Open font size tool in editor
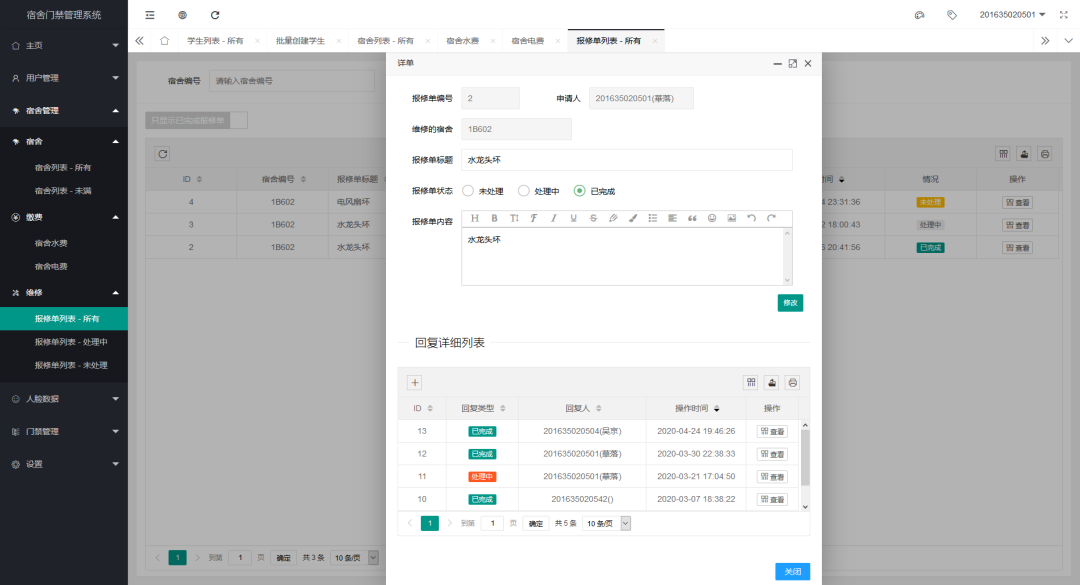Viewport: 1080px width, 585px height. [514, 218]
